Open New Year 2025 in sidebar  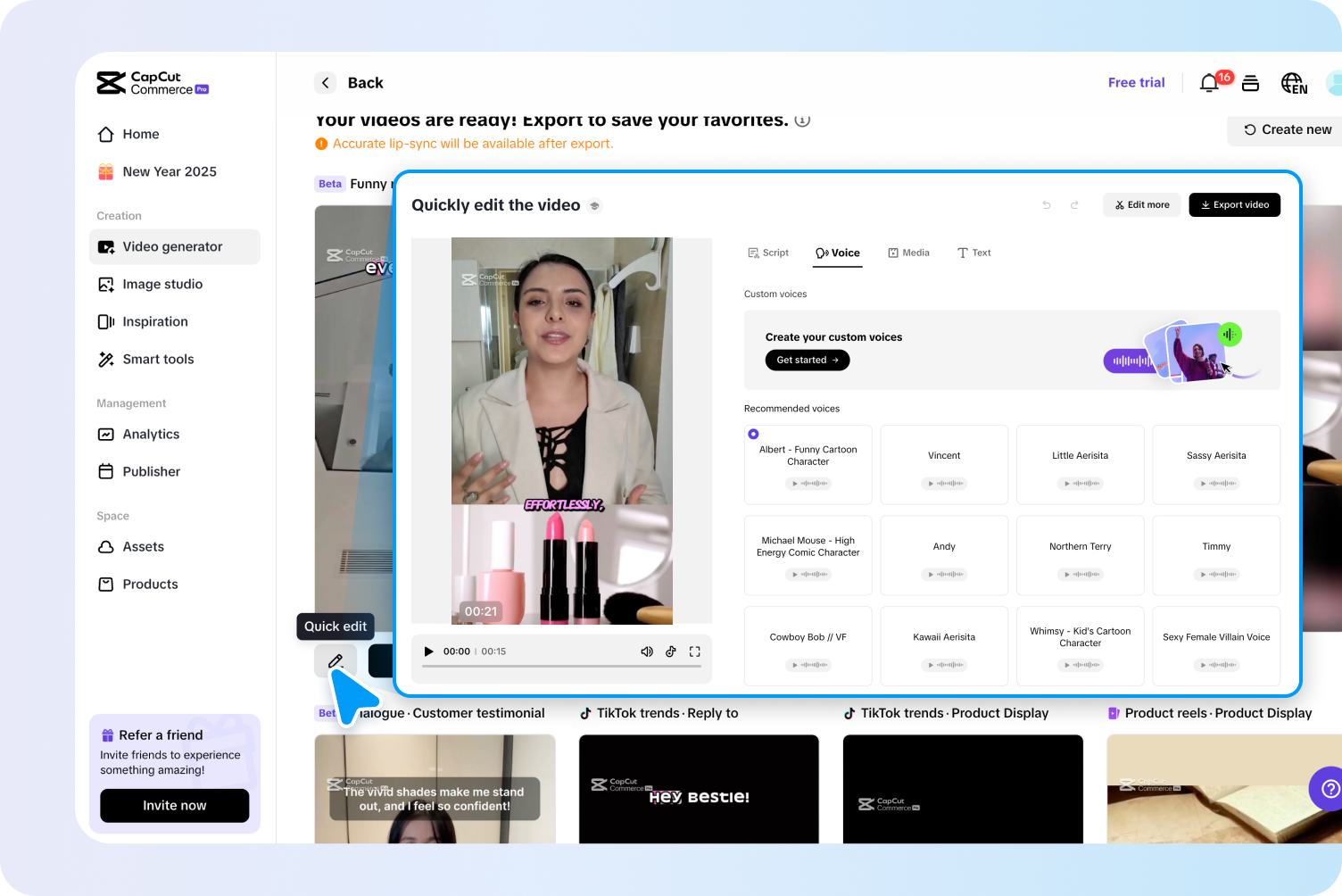point(175,172)
